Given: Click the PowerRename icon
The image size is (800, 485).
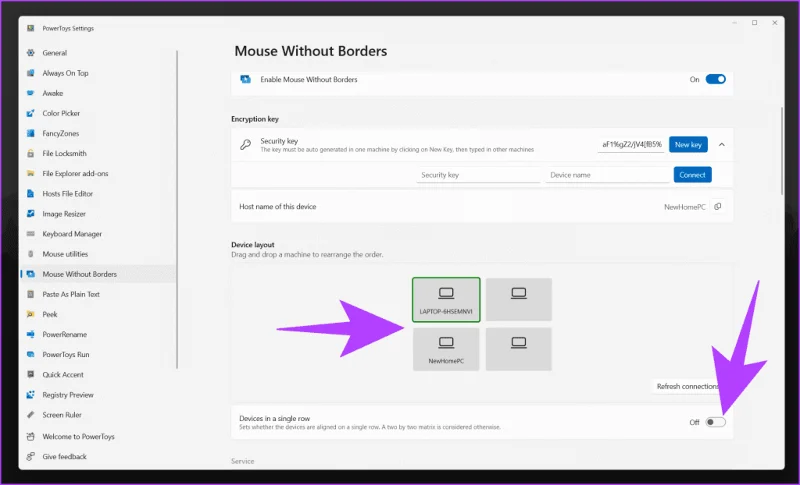Looking at the screenshot, I should tap(31, 334).
